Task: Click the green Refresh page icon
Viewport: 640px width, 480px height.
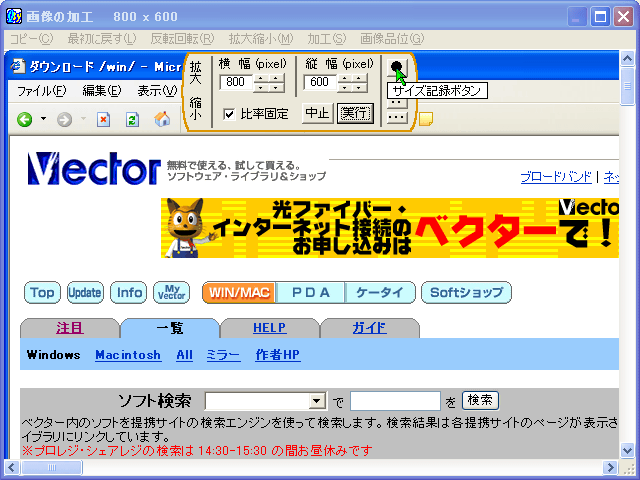Action: [x=132, y=120]
